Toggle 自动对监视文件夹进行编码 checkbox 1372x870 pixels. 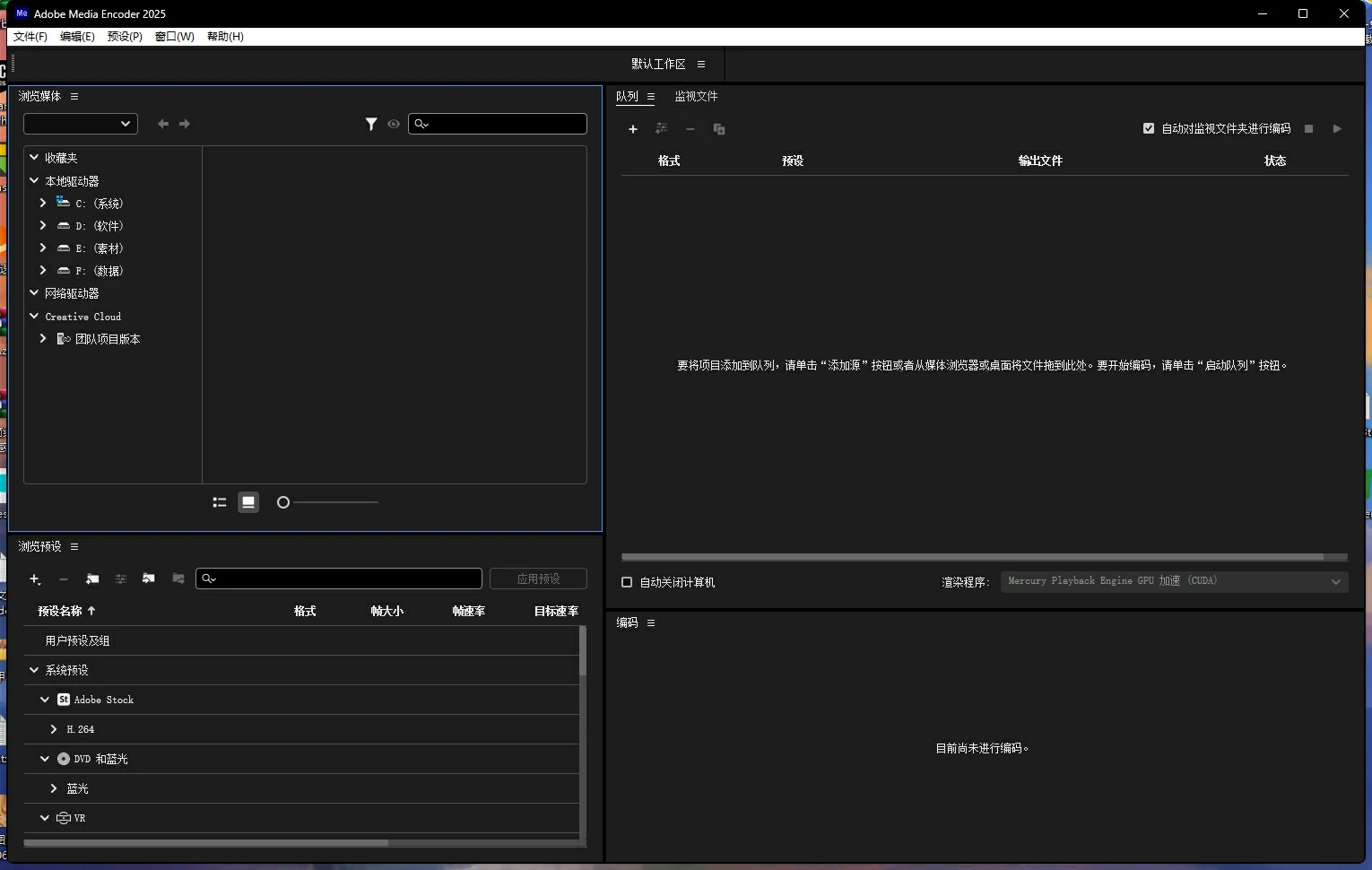[x=1149, y=128]
